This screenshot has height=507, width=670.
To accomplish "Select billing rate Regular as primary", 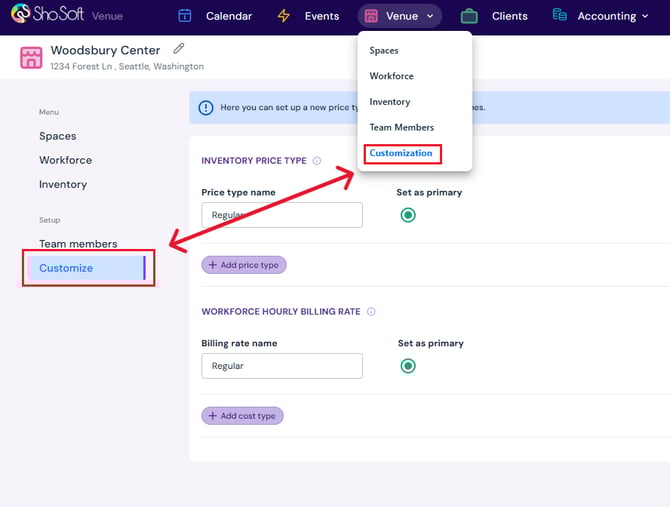I will 408,366.
